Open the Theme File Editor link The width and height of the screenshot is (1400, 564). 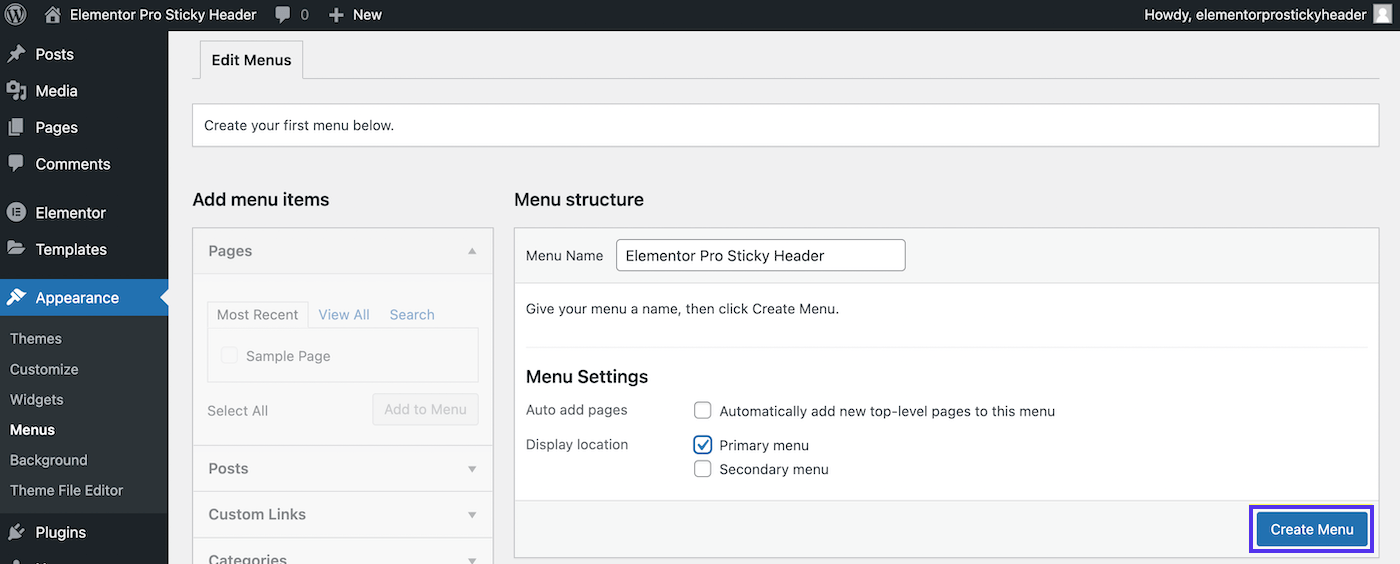click(x=66, y=490)
